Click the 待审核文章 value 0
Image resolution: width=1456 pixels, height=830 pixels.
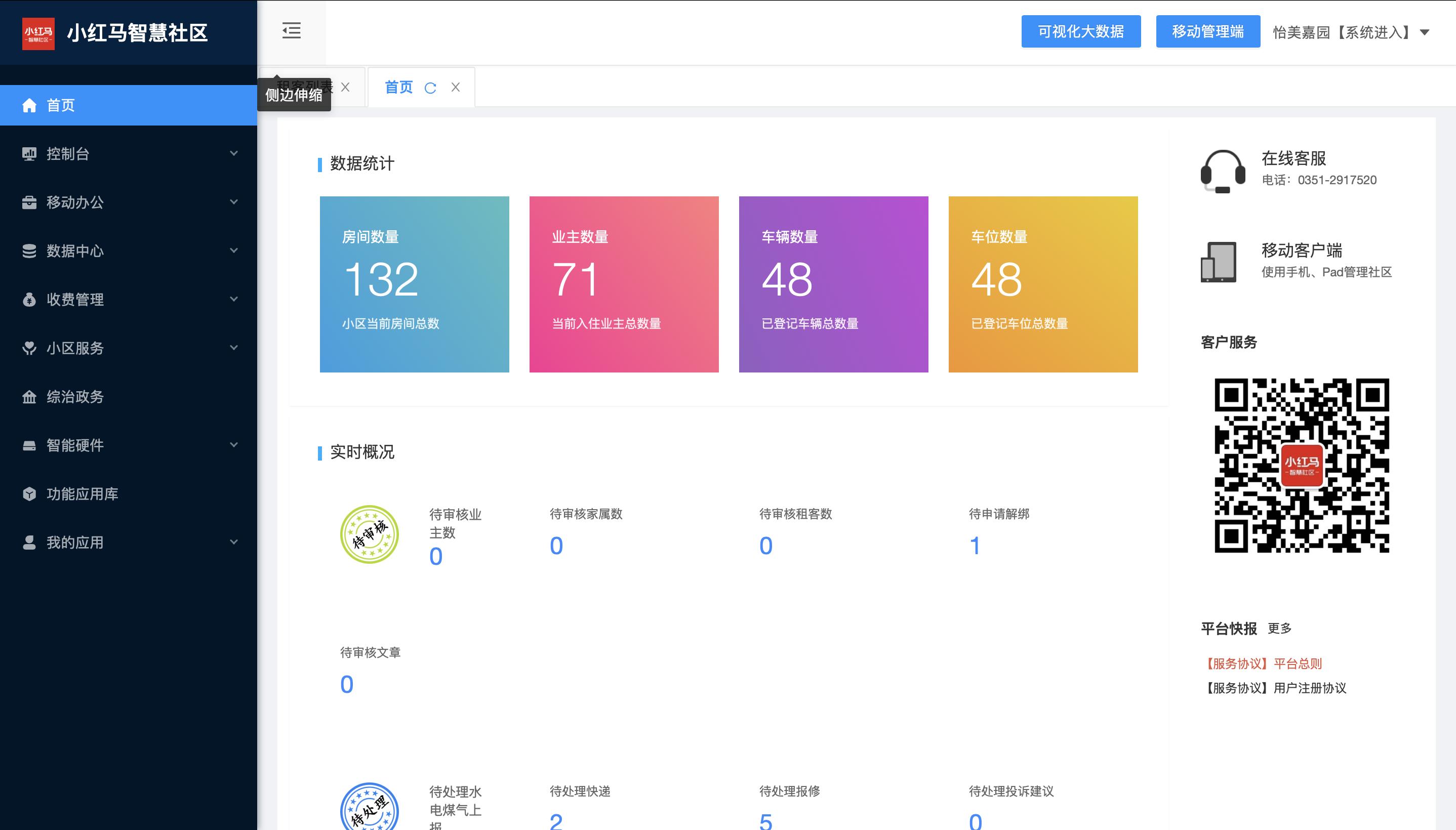347,685
